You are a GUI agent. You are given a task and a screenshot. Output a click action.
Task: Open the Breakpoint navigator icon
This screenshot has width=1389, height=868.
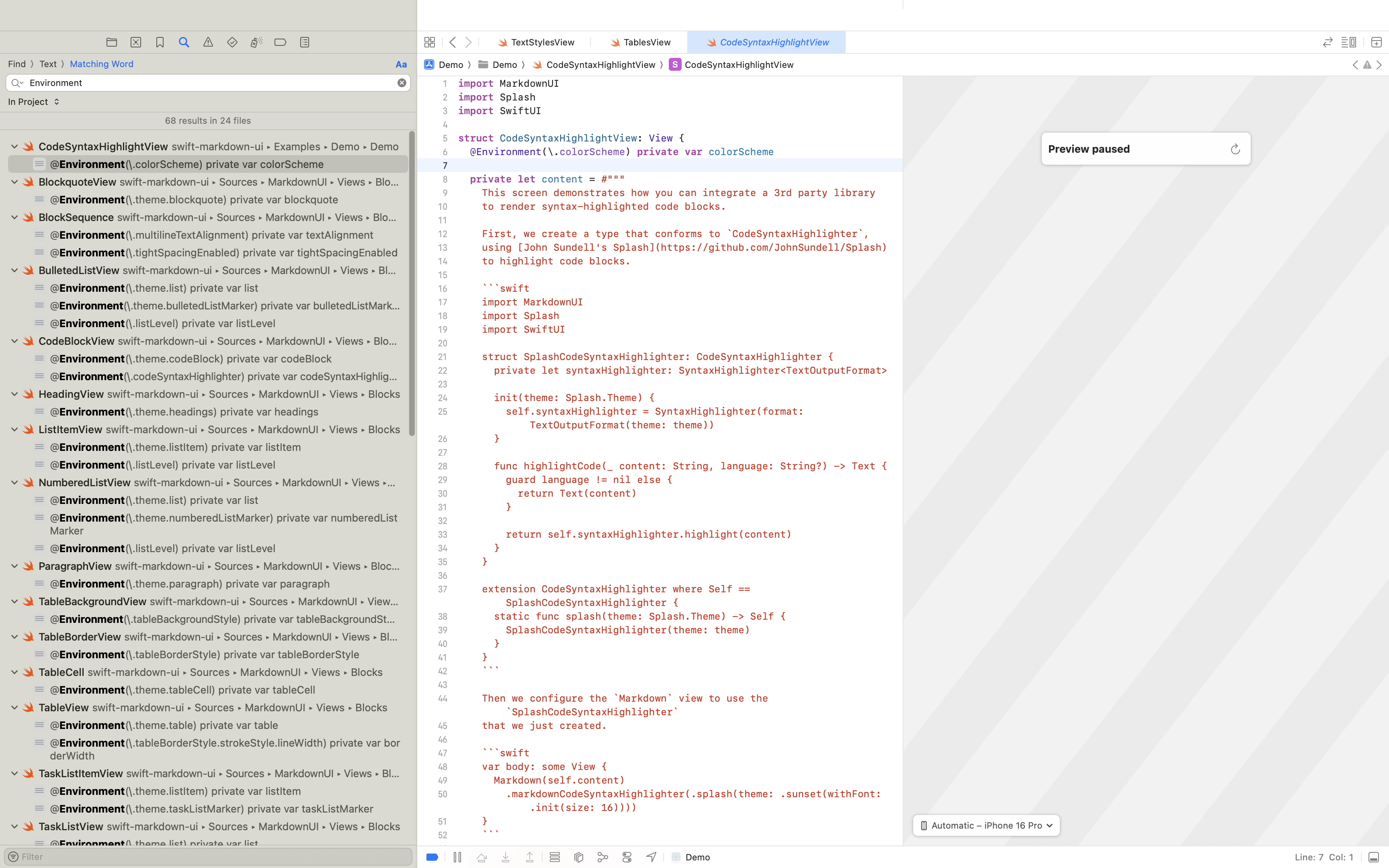coord(280,42)
